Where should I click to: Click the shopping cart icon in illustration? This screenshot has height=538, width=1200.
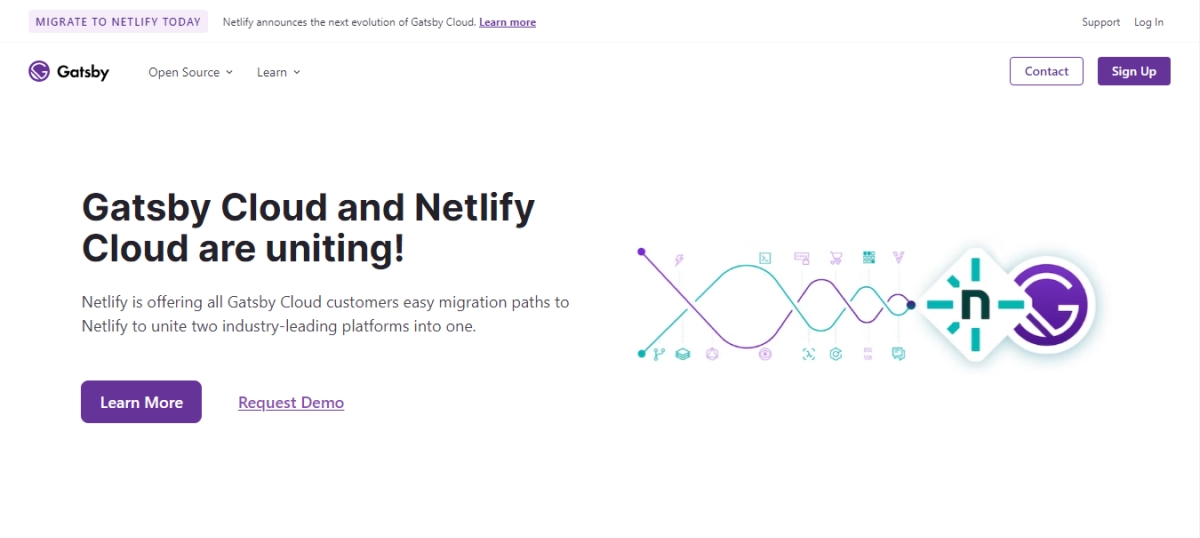[834, 257]
